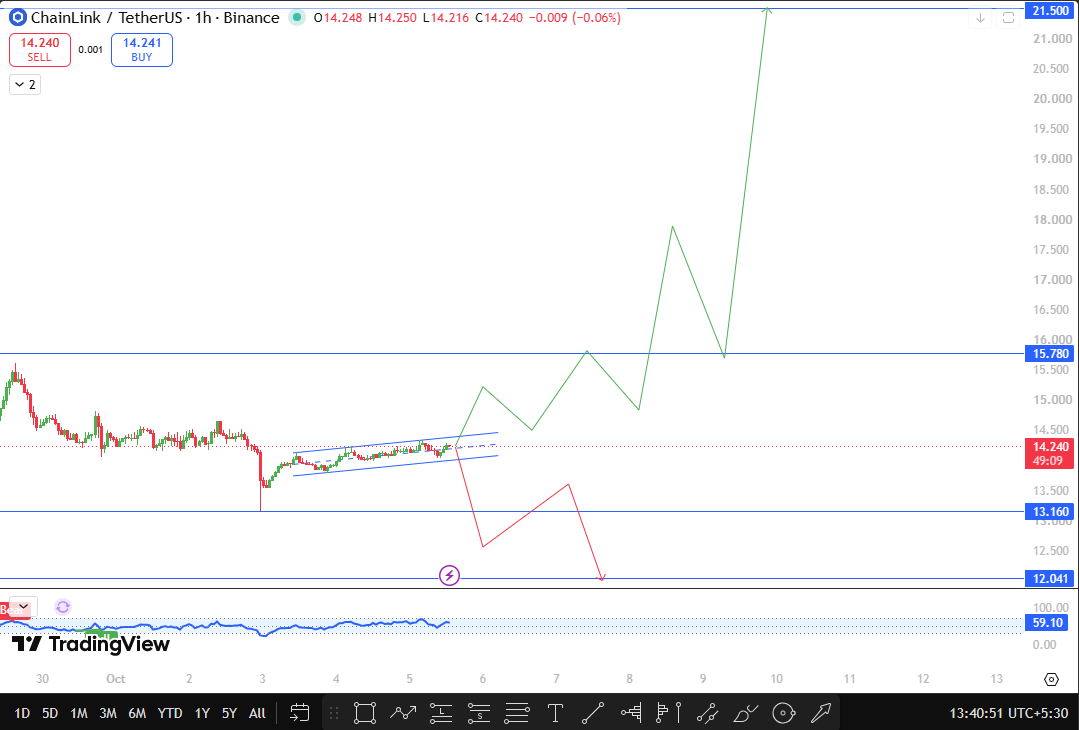Click the O14.248 open value
This screenshot has height=730, width=1079.
coord(338,17)
